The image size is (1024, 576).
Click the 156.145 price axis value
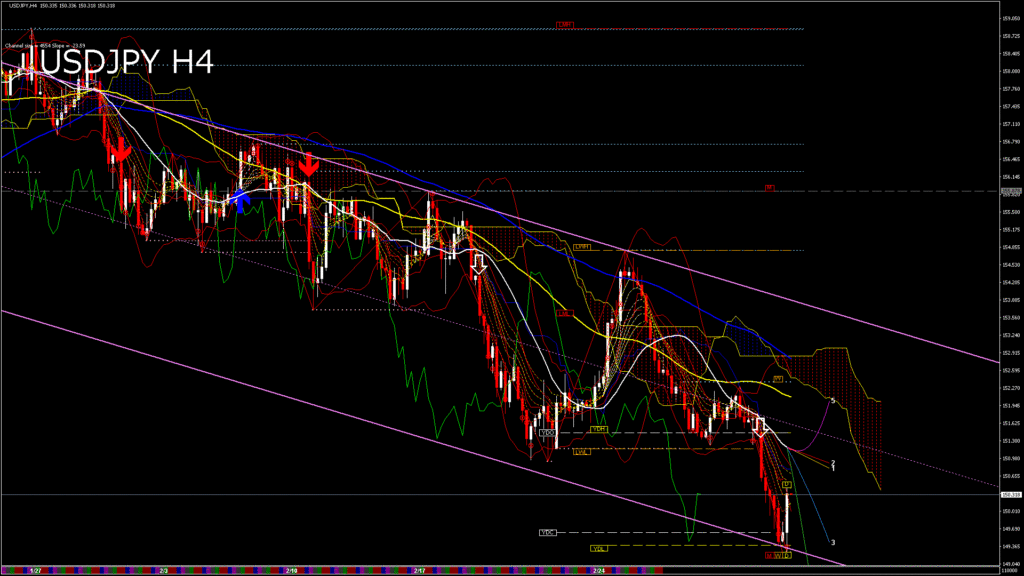coord(1011,176)
